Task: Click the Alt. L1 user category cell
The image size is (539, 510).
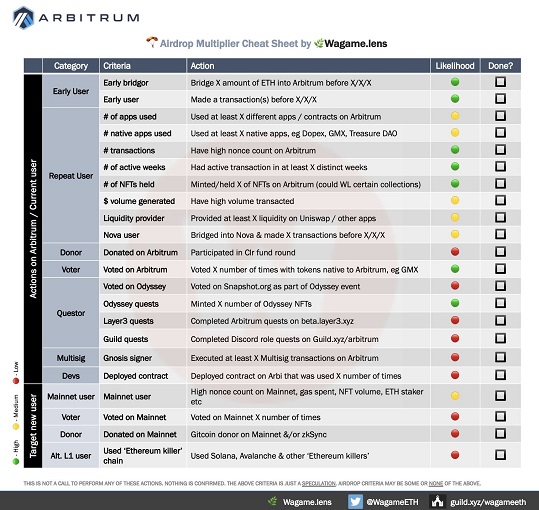Action: coord(71,456)
